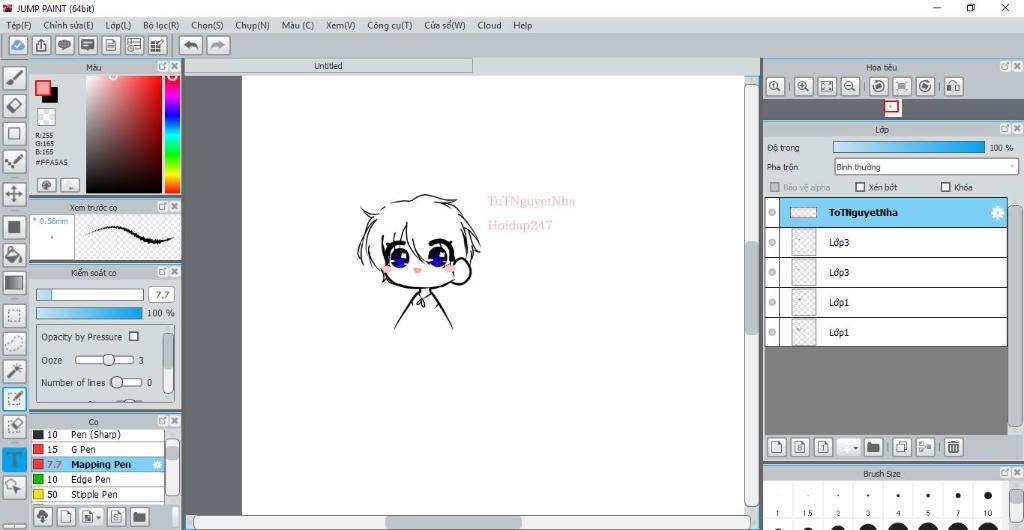Zoom out on the navigator panel

click(850, 86)
